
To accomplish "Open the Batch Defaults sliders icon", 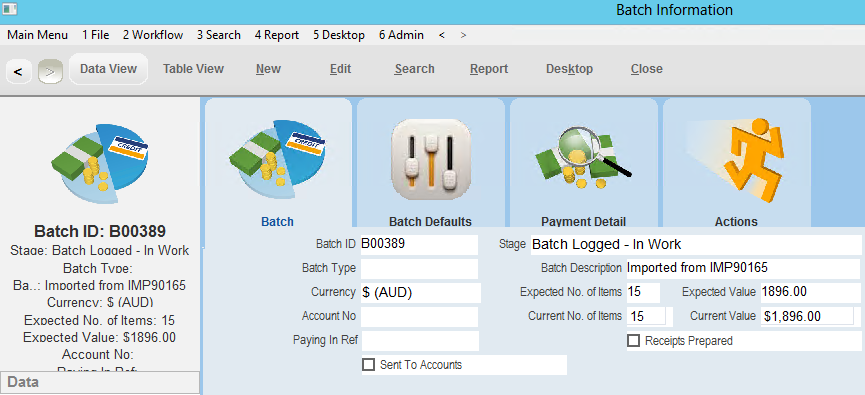I will pos(431,159).
